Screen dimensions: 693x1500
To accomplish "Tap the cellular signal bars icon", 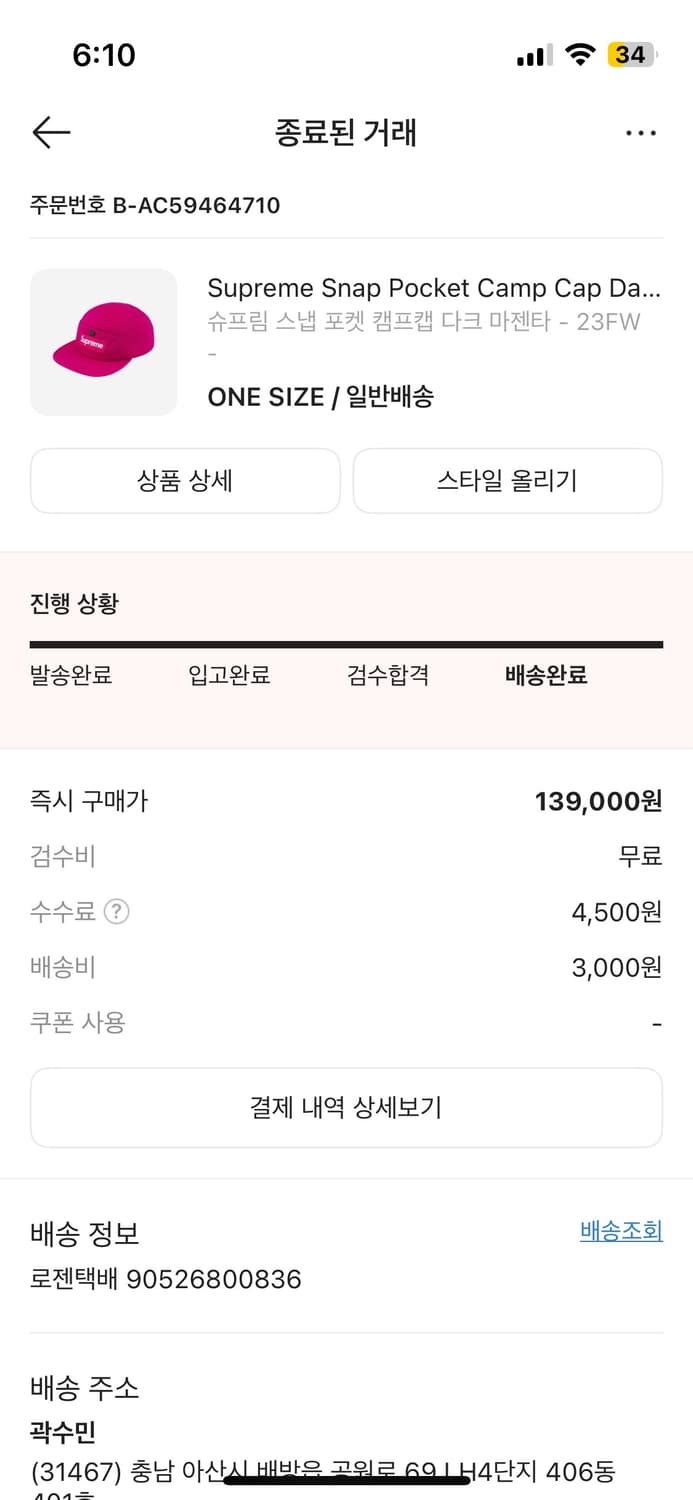I will click(534, 56).
